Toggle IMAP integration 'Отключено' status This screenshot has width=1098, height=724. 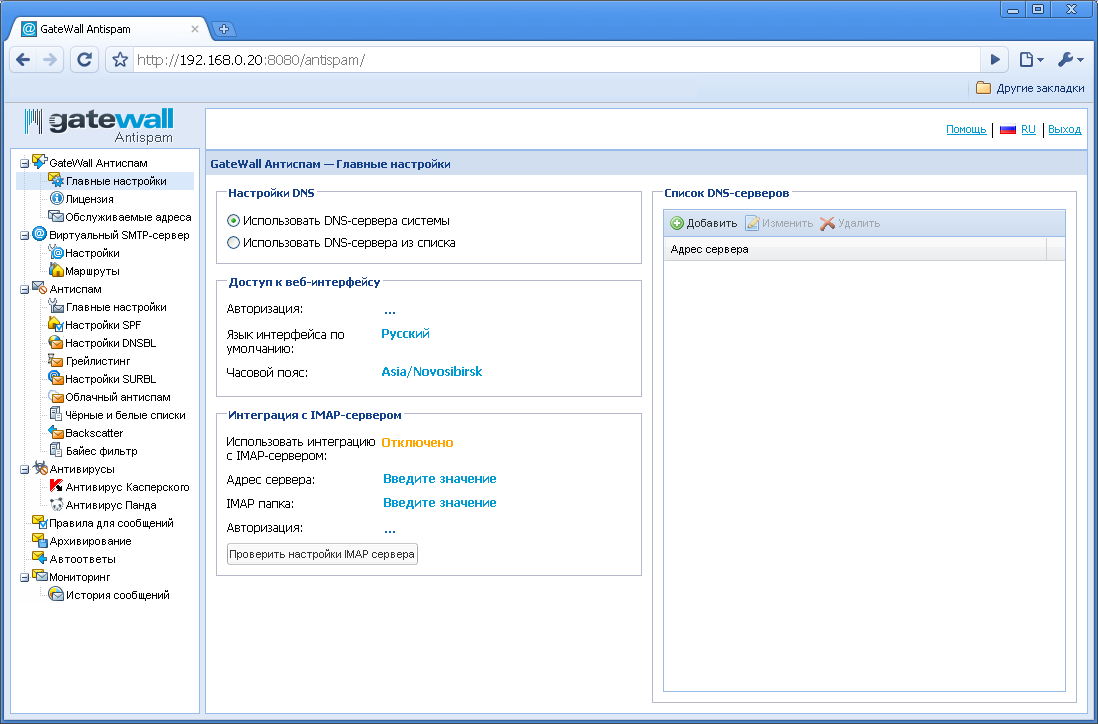[x=417, y=443]
